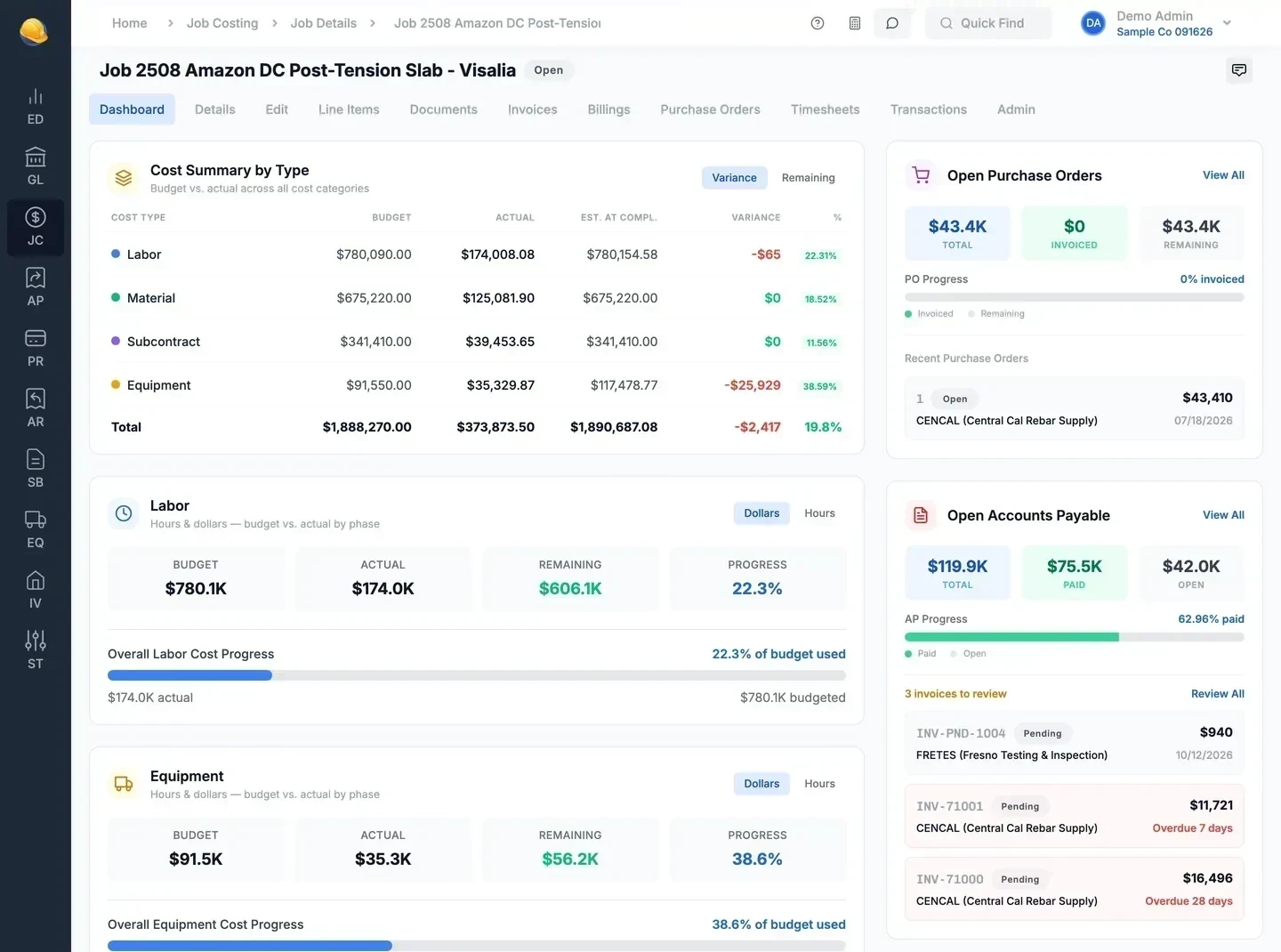Navigate to Job Costing breadcrumb

222,23
